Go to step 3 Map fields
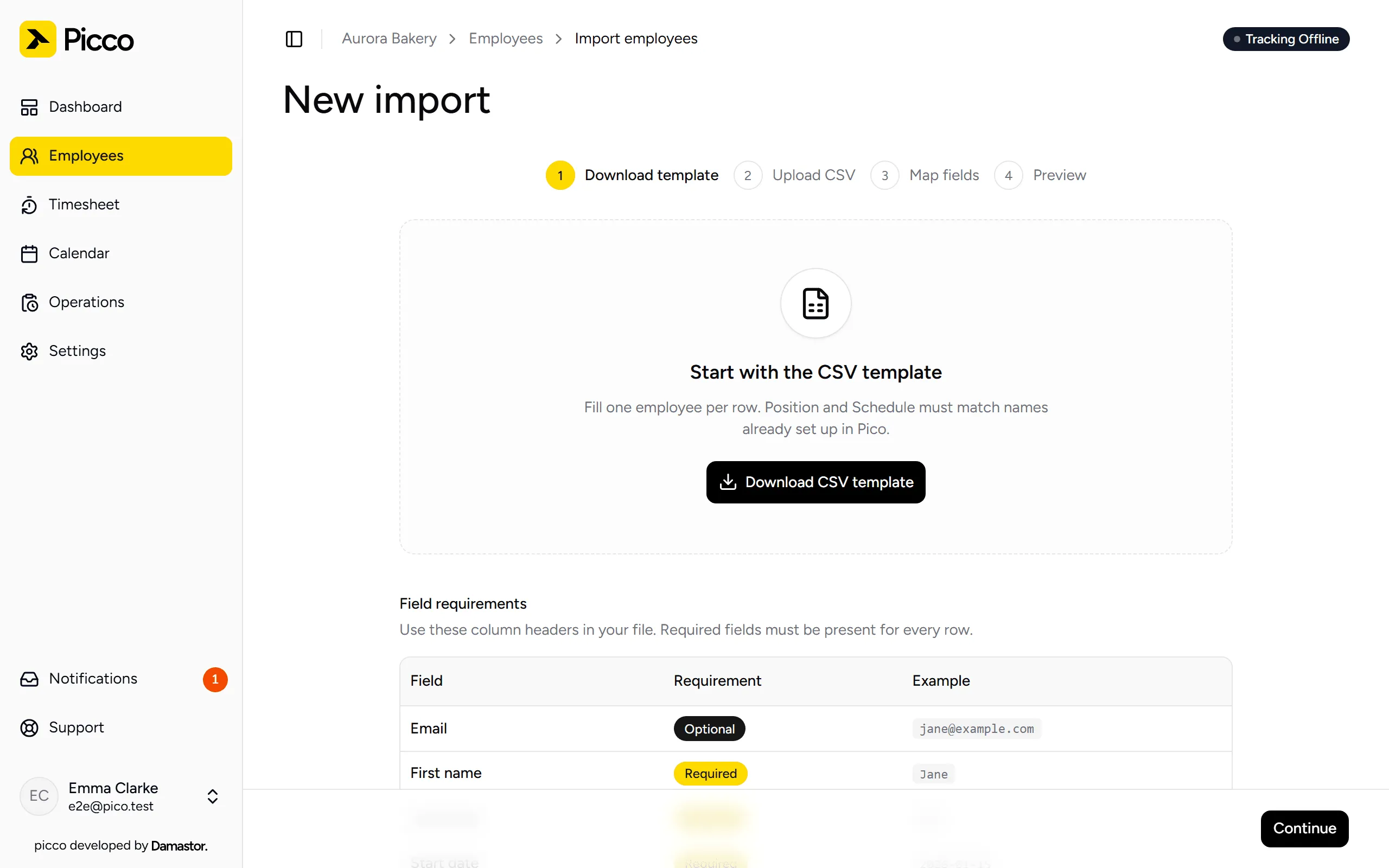1389x868 pixels. pyautogui.click(x=925, y=175)
